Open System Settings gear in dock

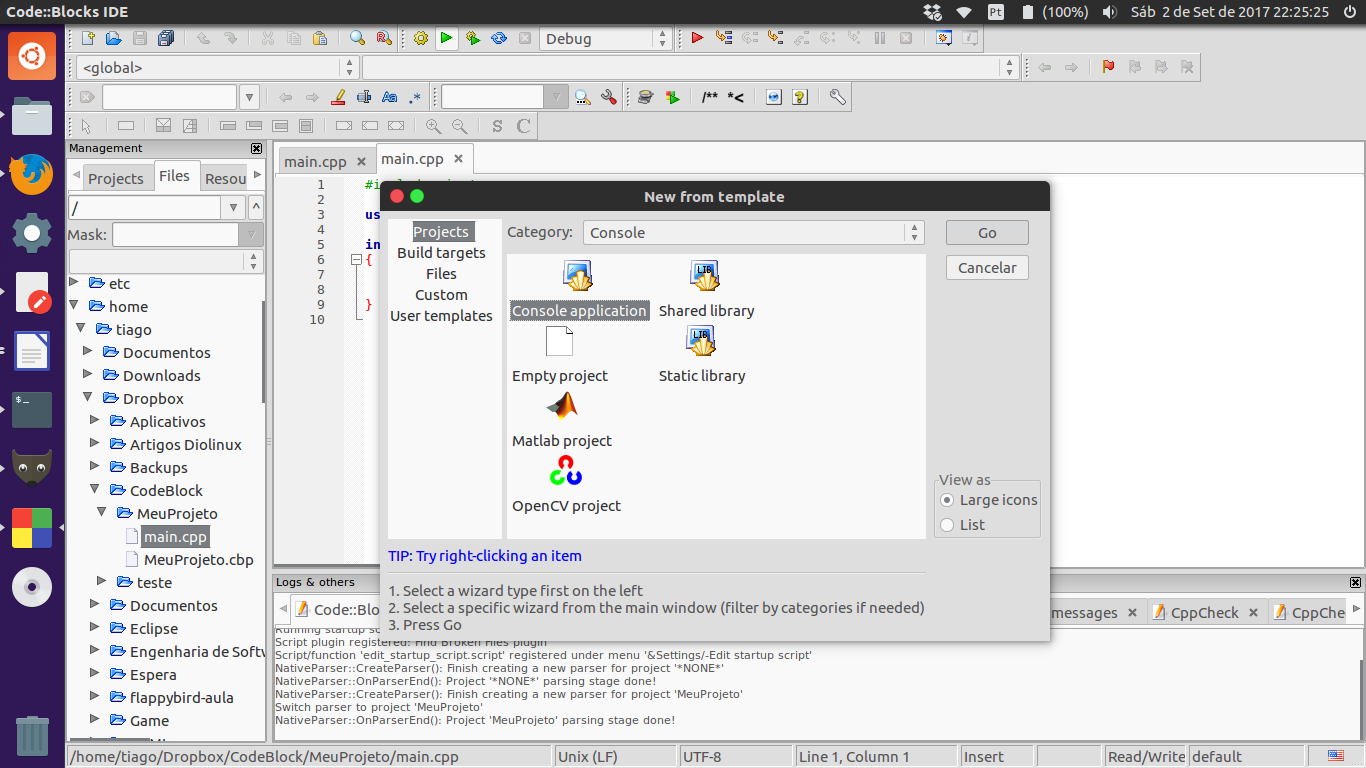coord(32,234)
